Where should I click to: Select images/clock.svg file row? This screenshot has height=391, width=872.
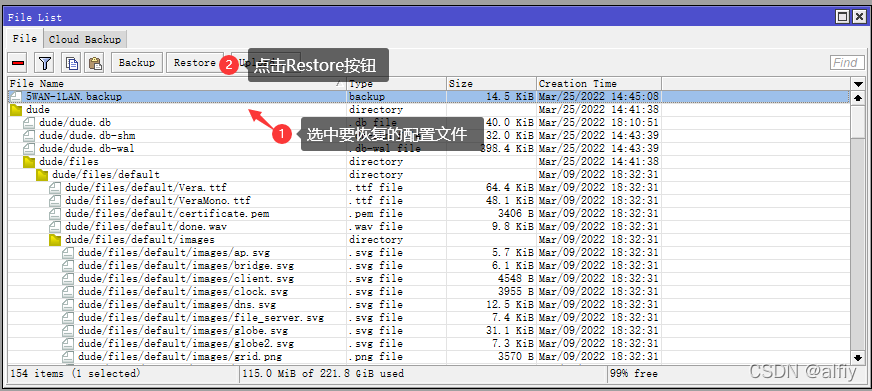pyautogui.click(x=429, y=291)
